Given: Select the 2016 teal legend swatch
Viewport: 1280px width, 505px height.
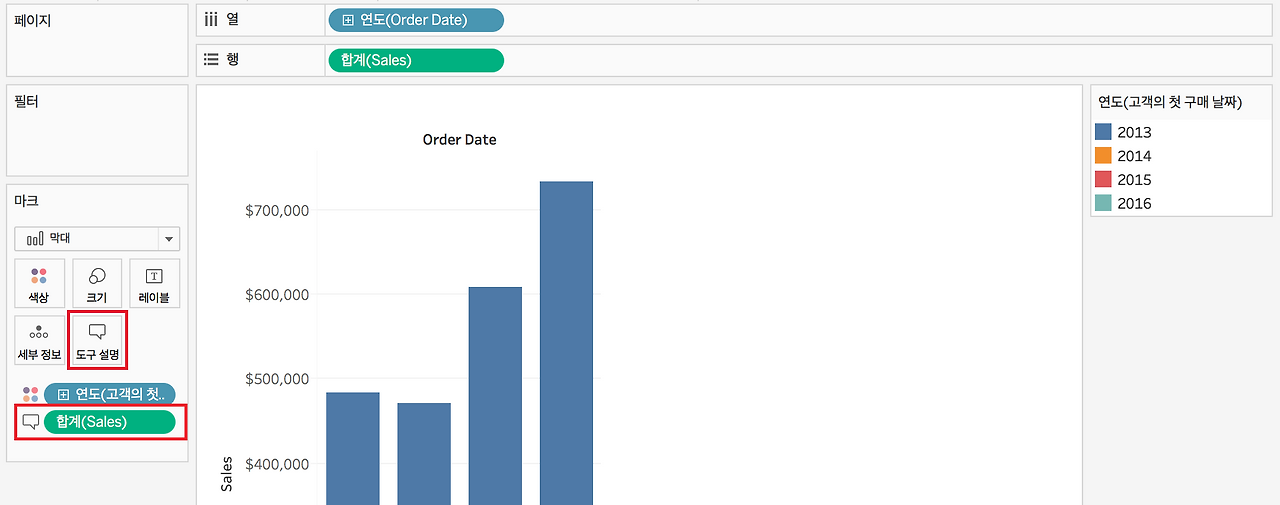Looking at the screenshot, I should tap(1104, 203).
